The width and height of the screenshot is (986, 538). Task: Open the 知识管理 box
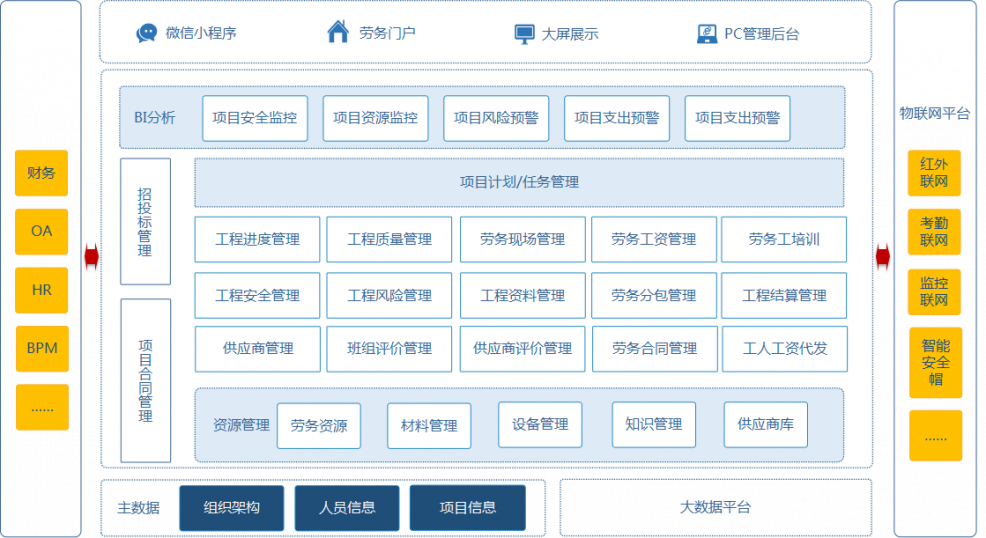coord(654,425)
